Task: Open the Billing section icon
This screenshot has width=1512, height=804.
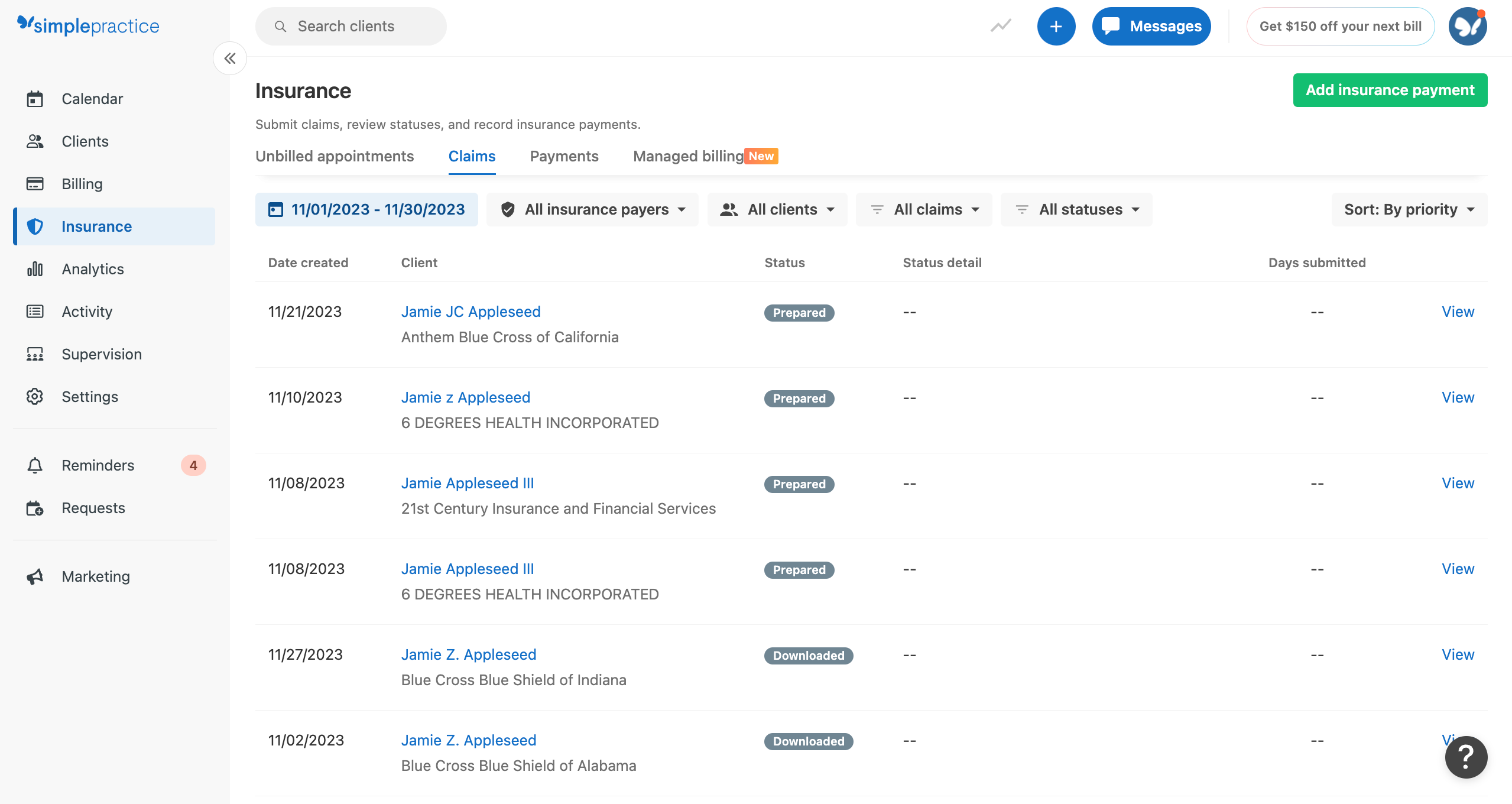Action: 35,184
